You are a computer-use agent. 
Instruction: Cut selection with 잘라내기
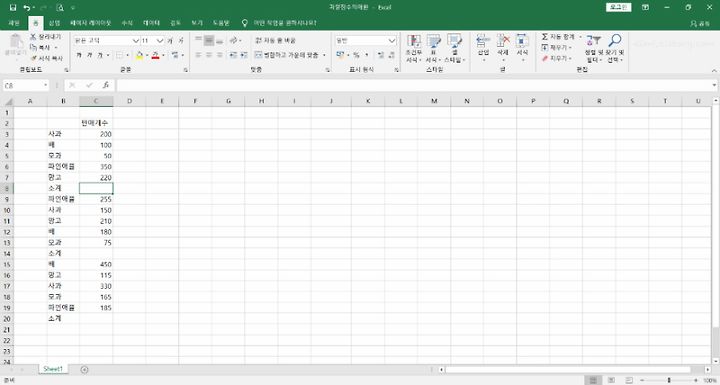tap(45, 36)
